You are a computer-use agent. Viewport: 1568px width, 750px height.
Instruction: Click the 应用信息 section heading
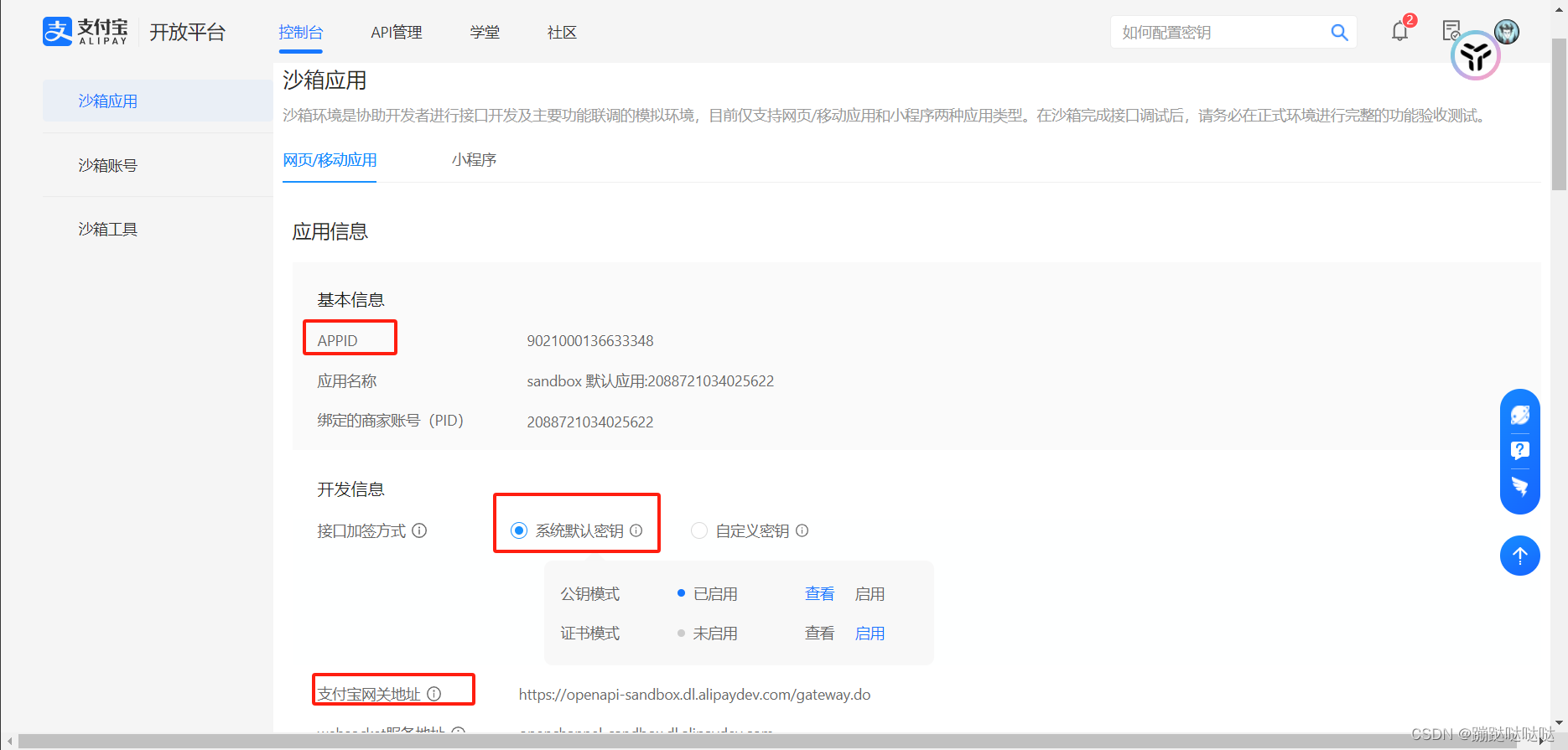tap(330, 232)
